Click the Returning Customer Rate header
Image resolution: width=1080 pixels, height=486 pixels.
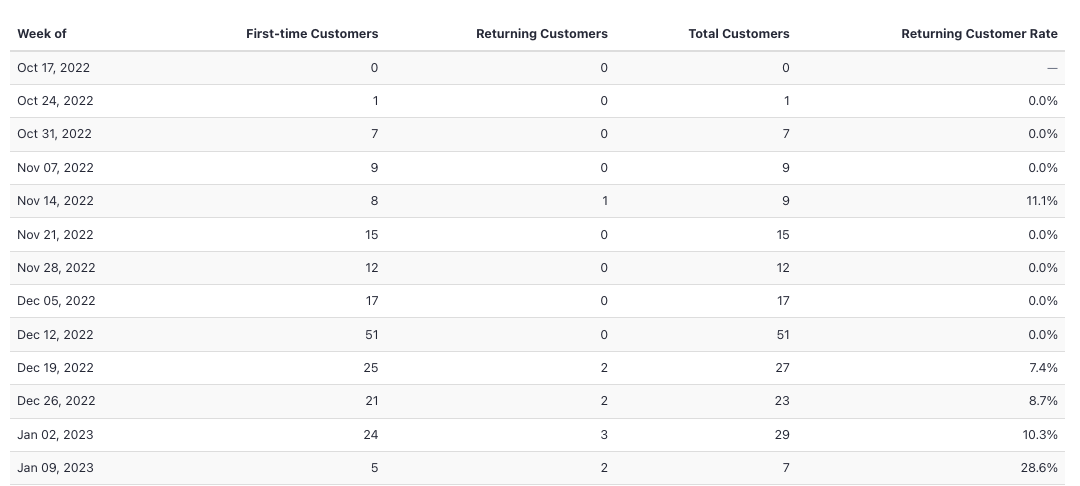point(979,34)
